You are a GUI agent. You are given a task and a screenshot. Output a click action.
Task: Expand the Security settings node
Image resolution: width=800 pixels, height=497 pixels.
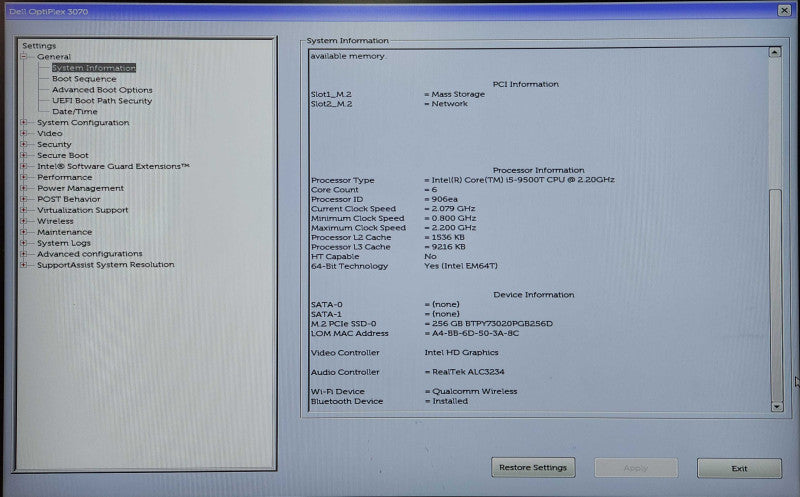pyautogui.click(x=23, y=144)
